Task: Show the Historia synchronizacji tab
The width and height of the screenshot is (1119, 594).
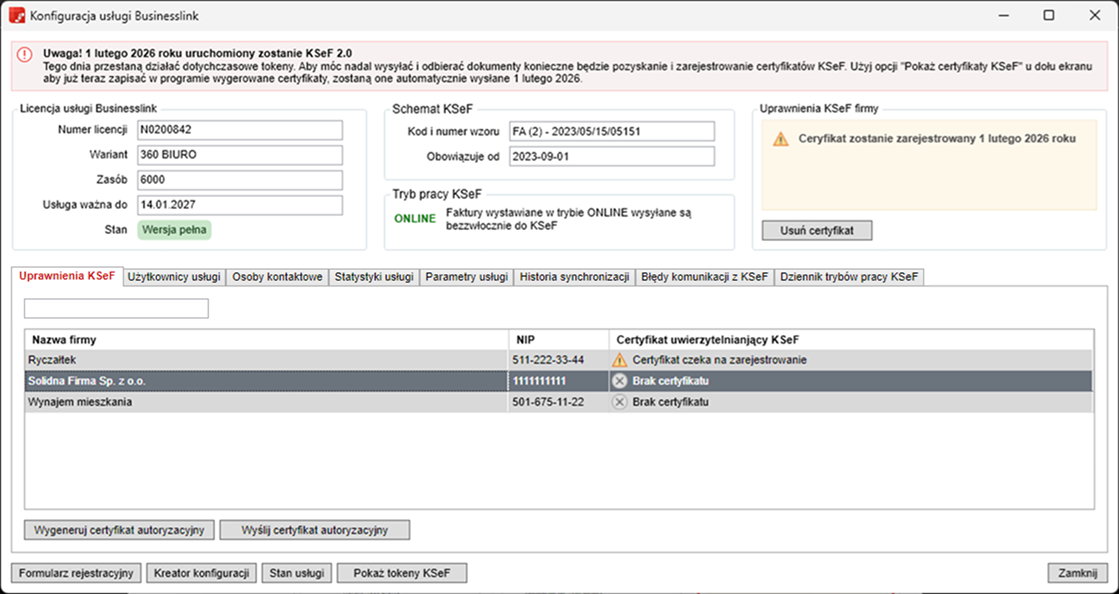Action: coord(574,277)
